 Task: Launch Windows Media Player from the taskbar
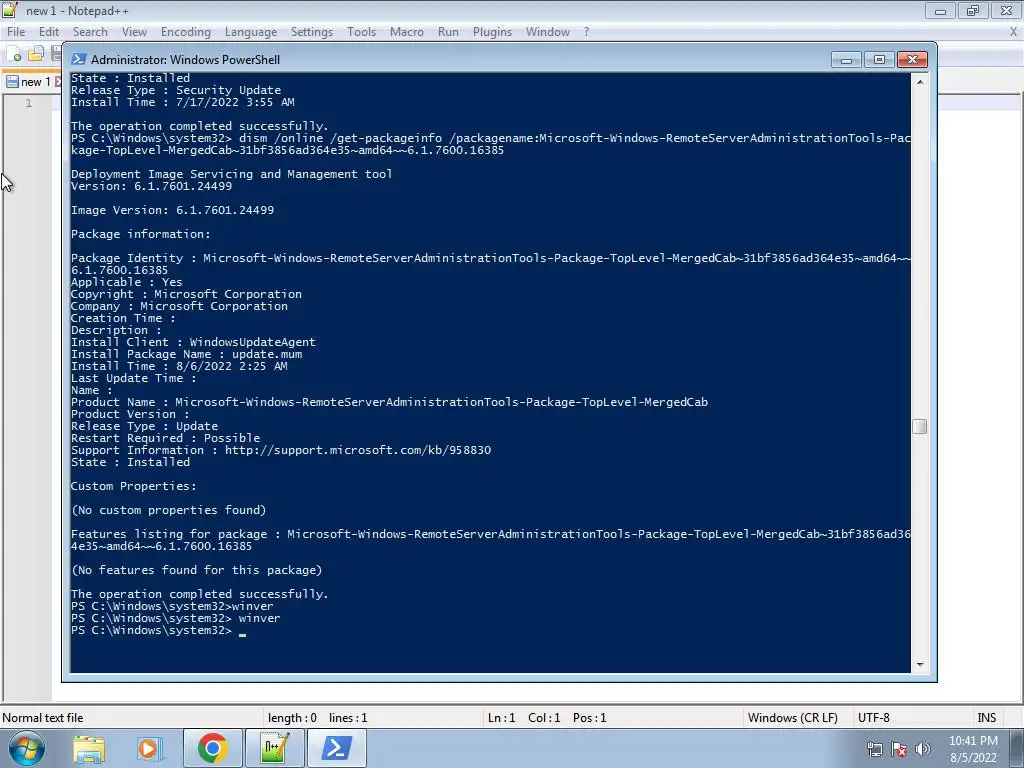148,748
